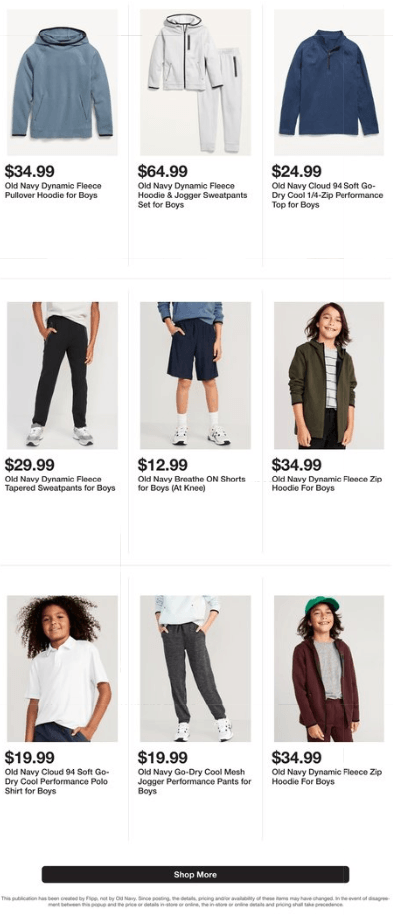This screenshot has height=915, width=393.
Task: Select the navy Breathe ON shorts photo
Action: [x=195, y=375]
